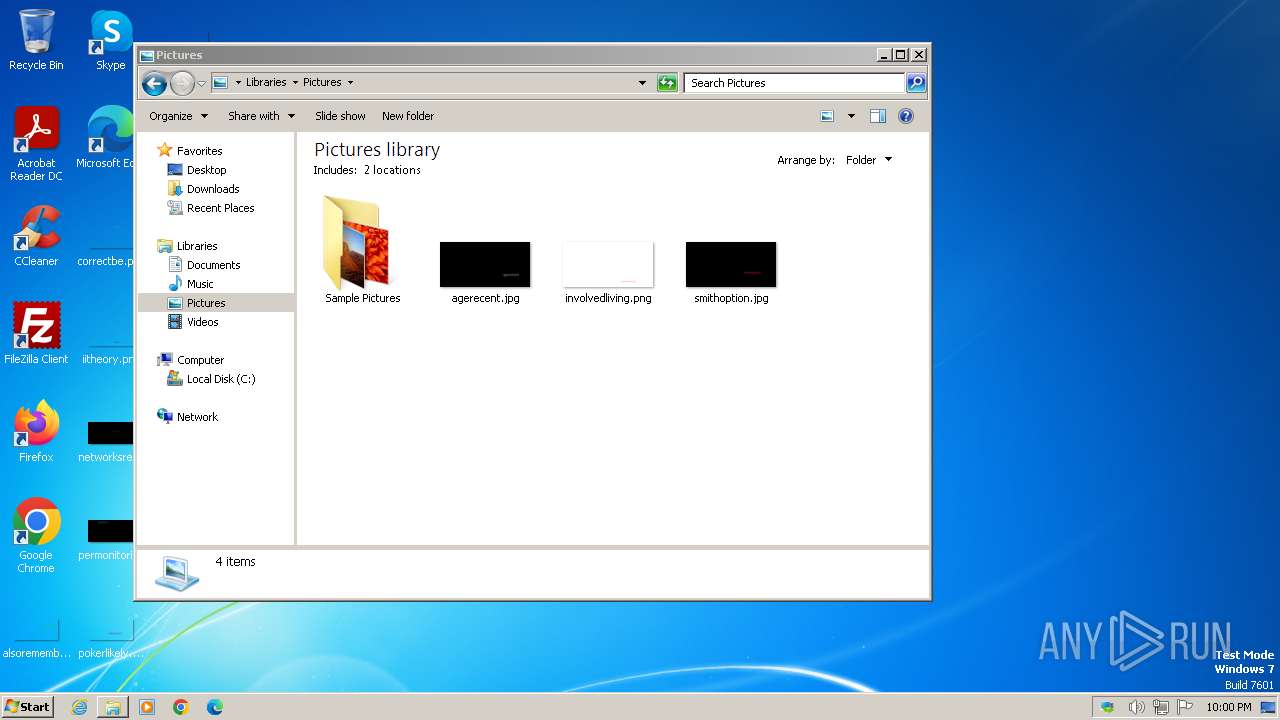Viewport: 1280px width, 720px height.
Task: Start the Slide show
Action: (x=340, y=116)
